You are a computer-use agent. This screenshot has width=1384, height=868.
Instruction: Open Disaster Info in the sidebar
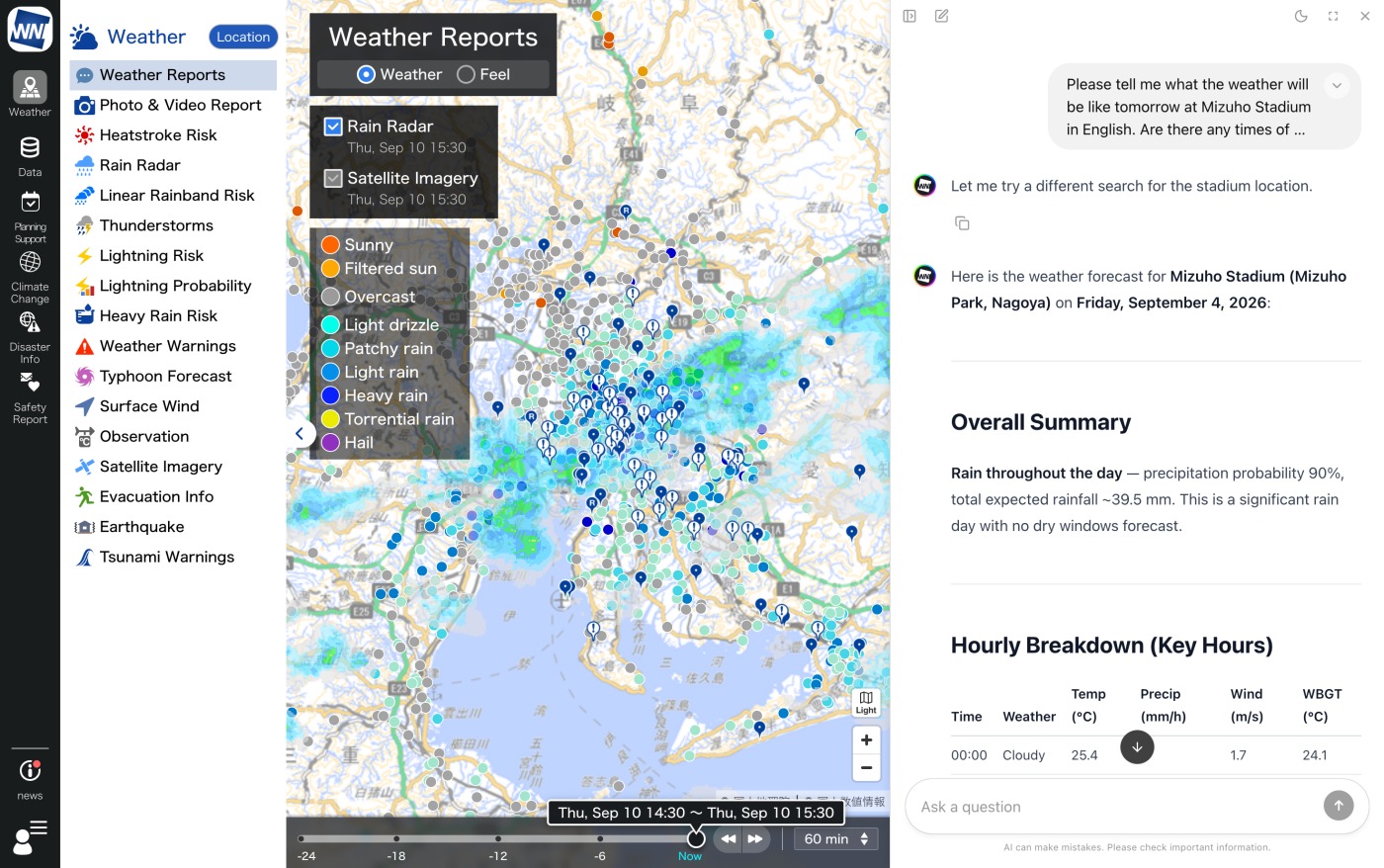[x=30, y=338]
